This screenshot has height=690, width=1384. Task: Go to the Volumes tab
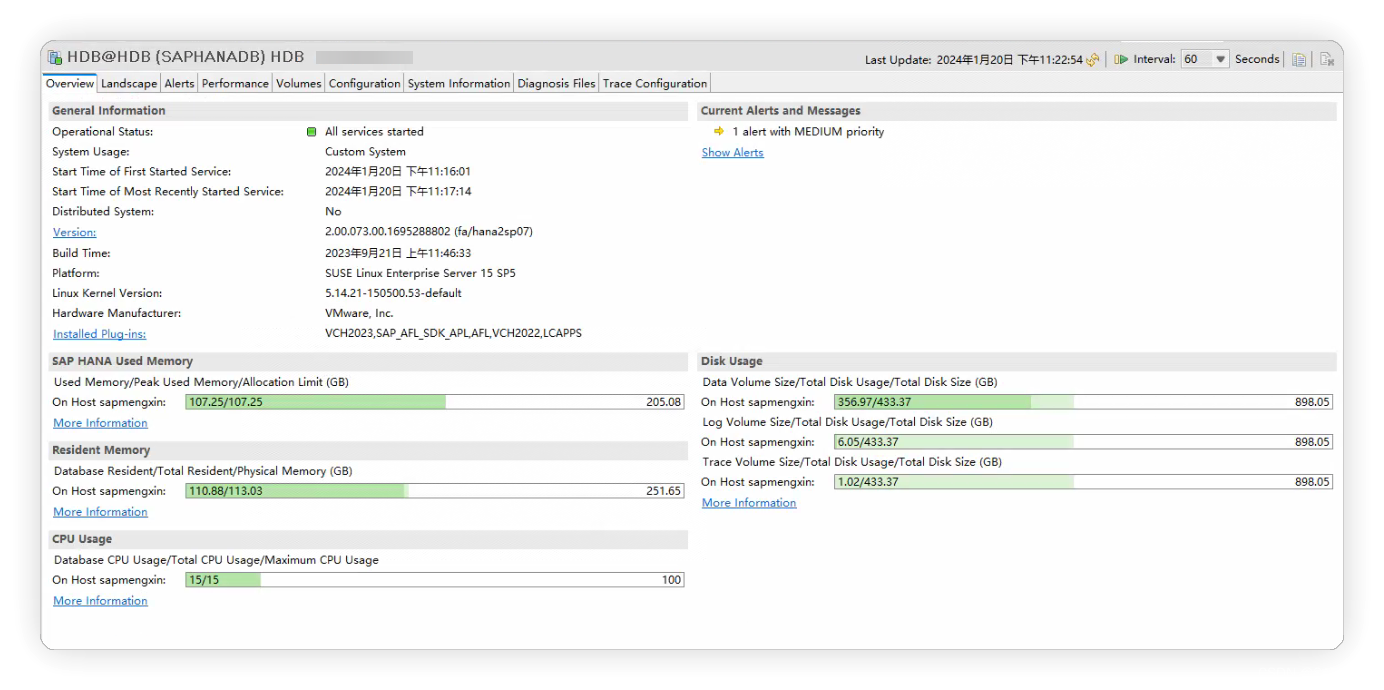[x=299, y=83]
